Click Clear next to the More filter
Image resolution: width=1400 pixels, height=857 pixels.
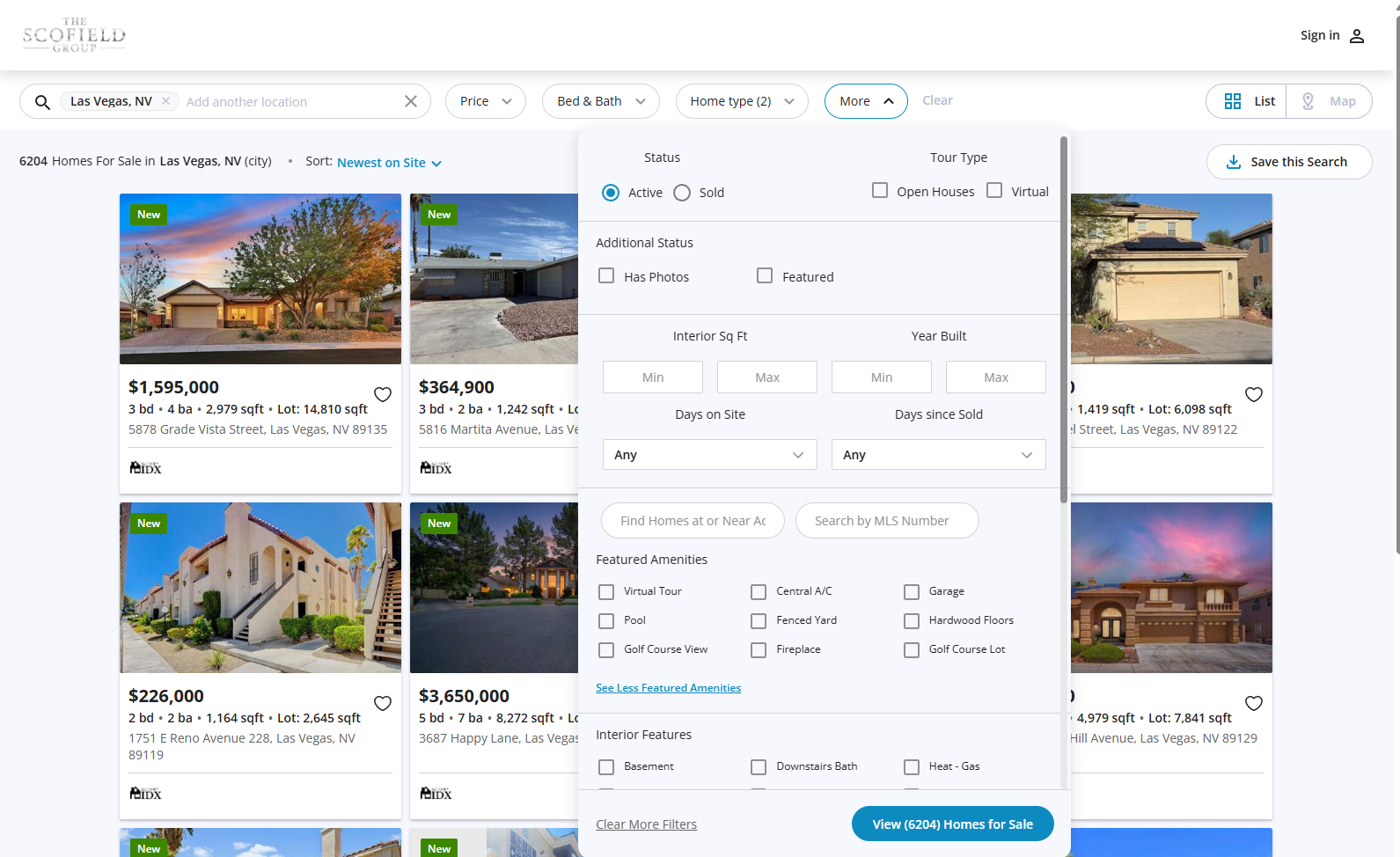[937, 100]
